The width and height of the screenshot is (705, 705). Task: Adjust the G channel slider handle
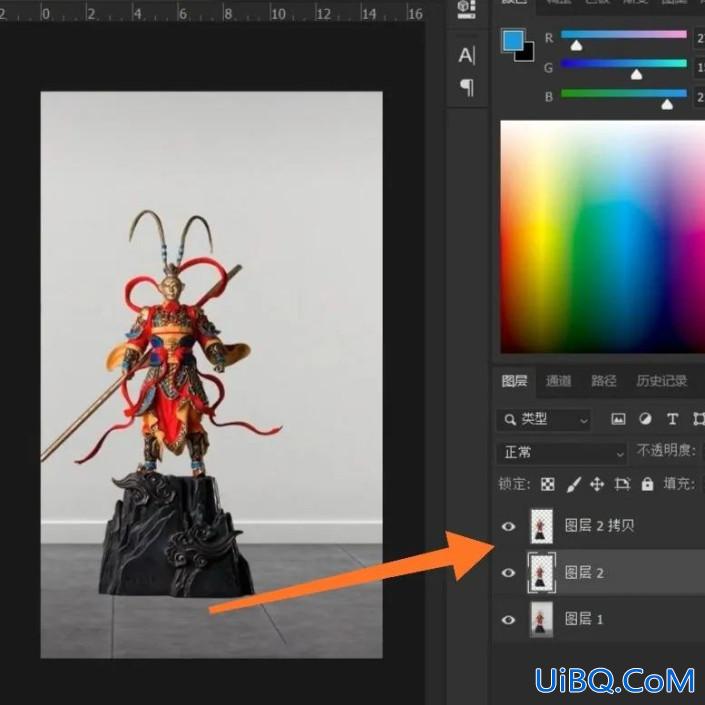(x=636, y=74)
